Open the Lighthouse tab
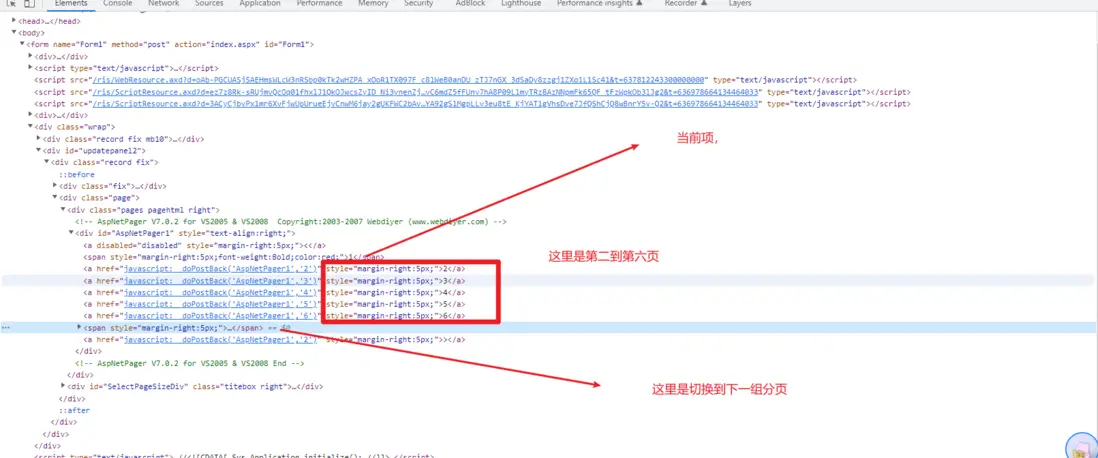1098x458 pixels. pos(521,4)
